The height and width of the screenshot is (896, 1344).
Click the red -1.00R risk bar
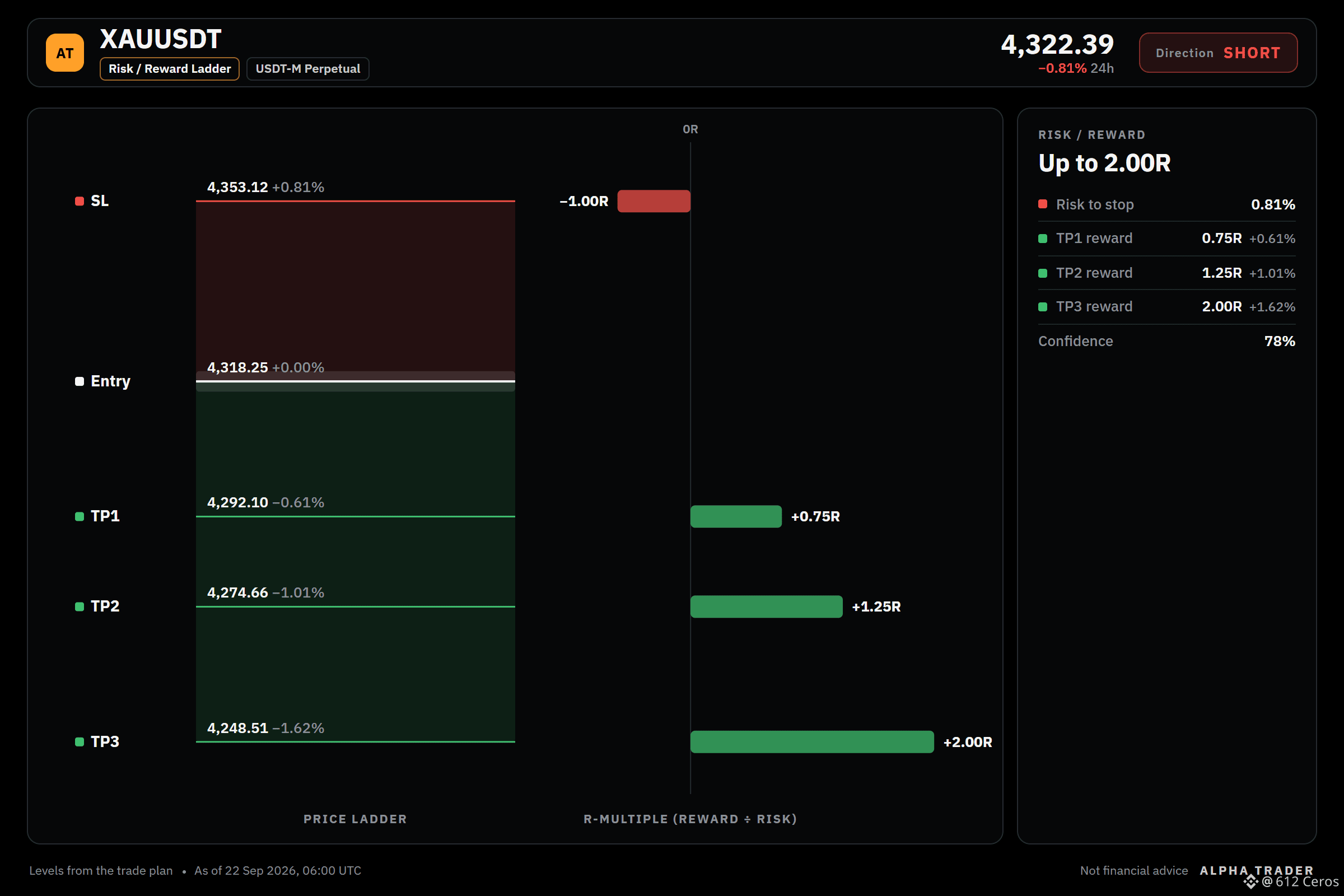(654, 201)
